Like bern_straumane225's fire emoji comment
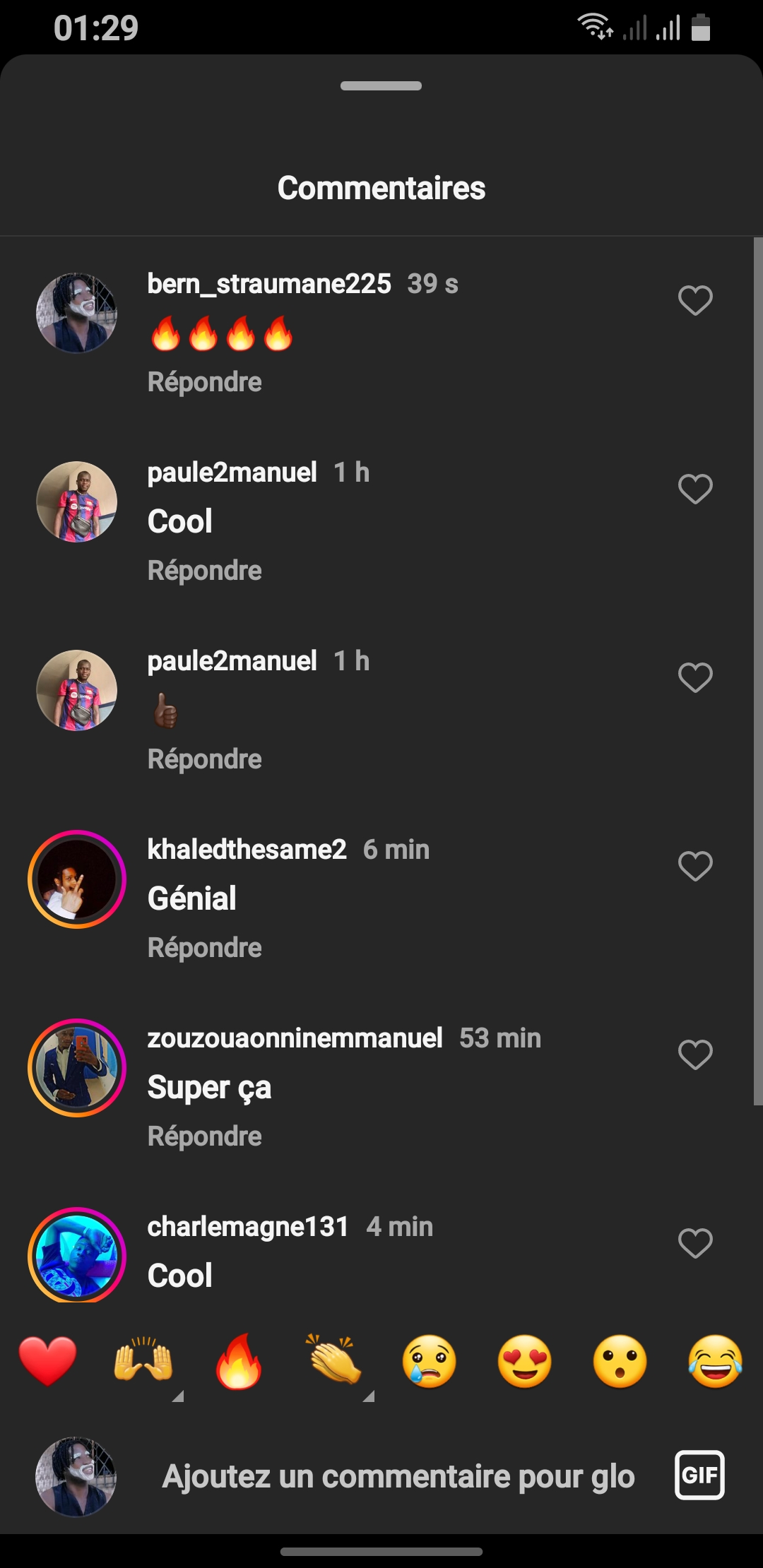The image size is (763, 1568). (x=695, y=300)
